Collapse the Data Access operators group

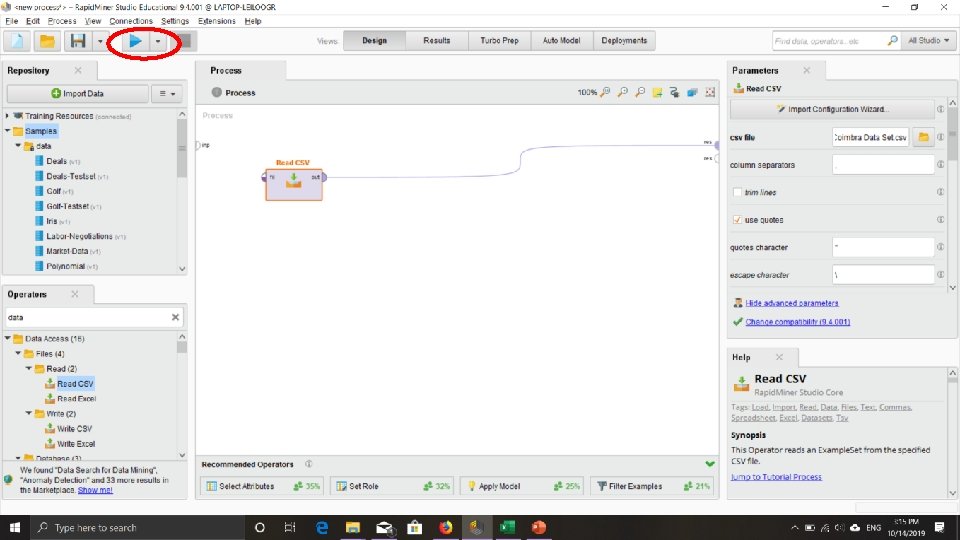tap(7, 338)
